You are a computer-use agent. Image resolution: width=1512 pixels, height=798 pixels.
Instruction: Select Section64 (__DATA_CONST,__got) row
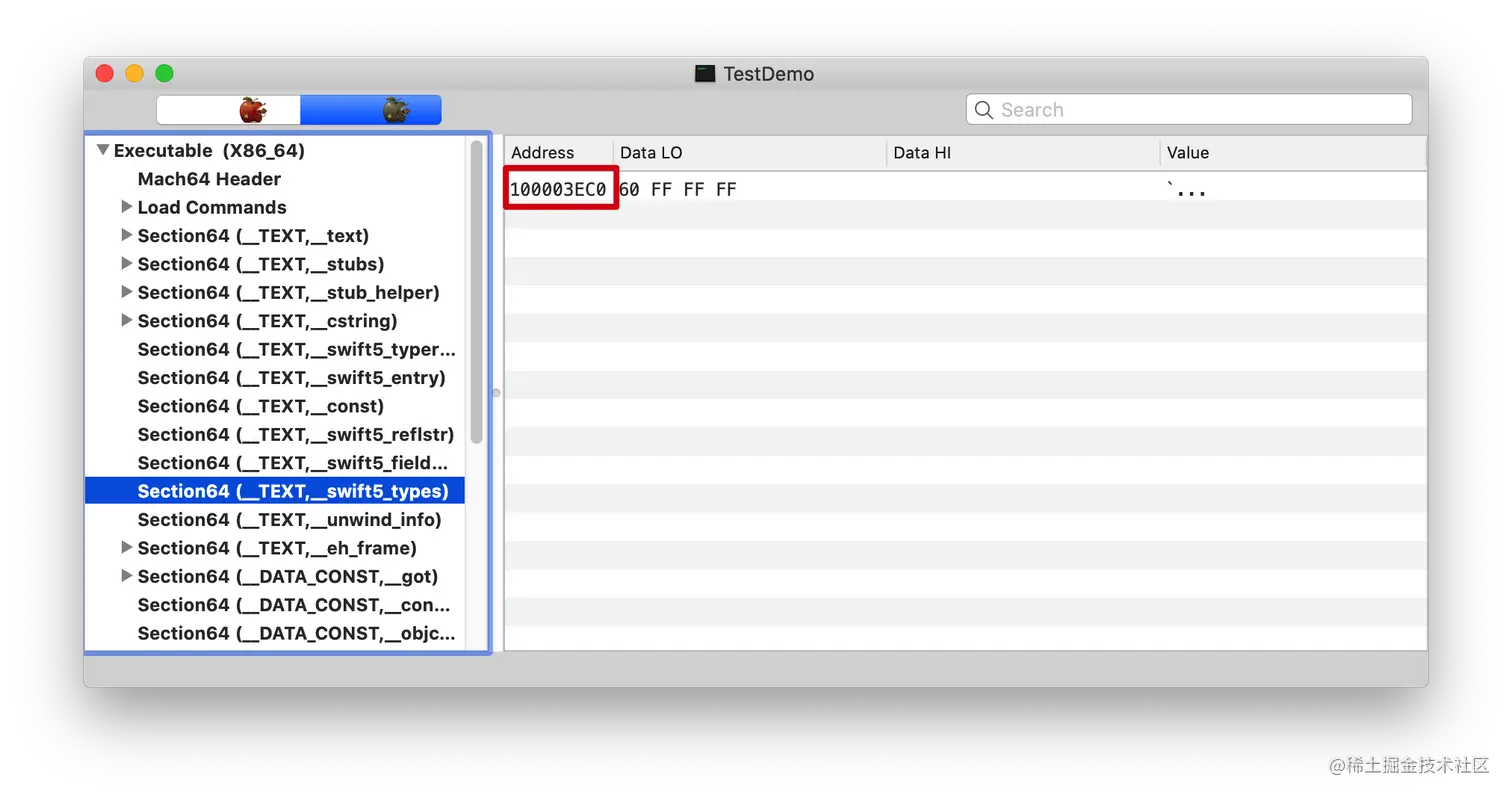coord(275,576)
